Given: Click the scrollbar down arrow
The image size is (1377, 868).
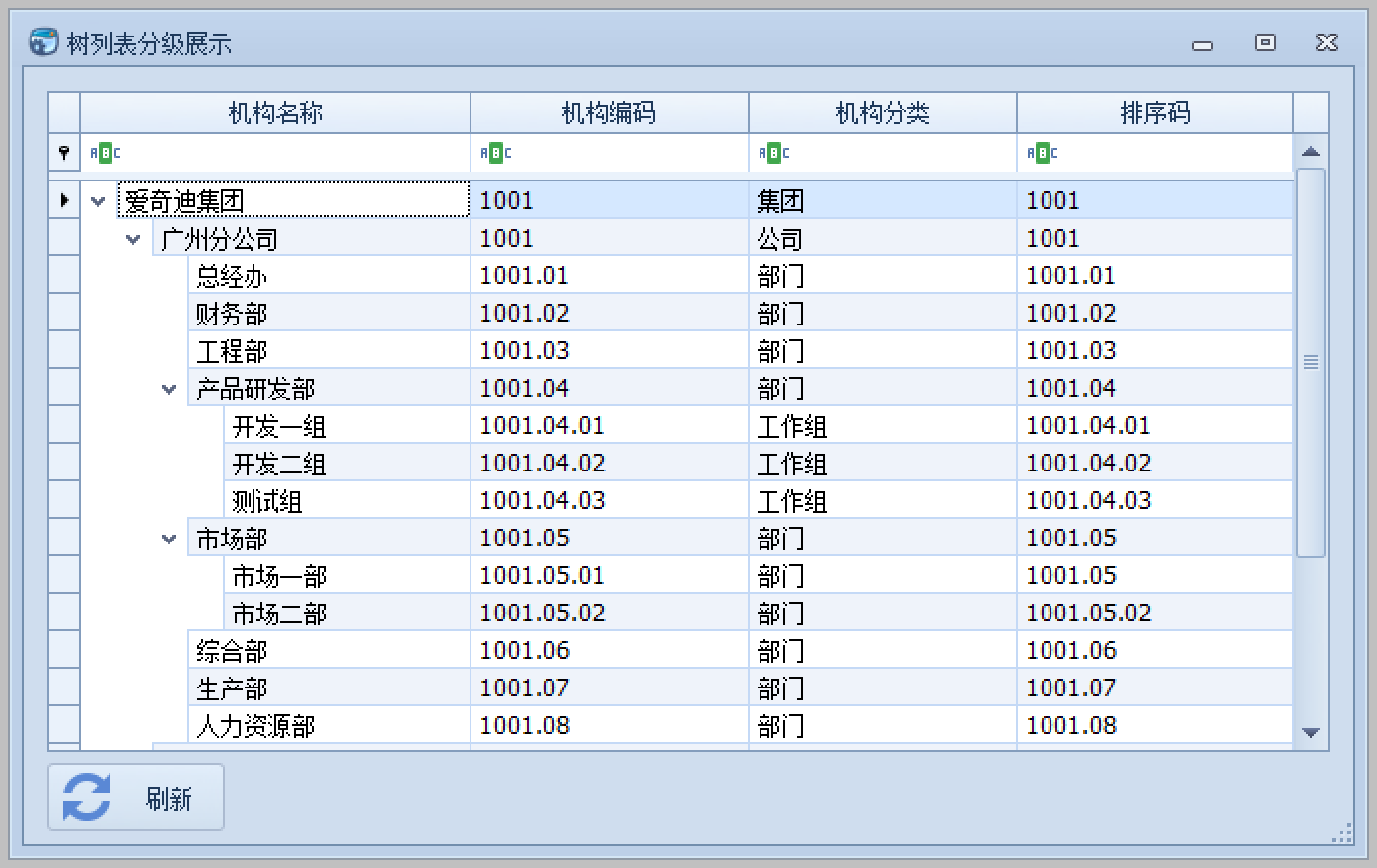Looking at the screenshot, I should pos(1311,732).
